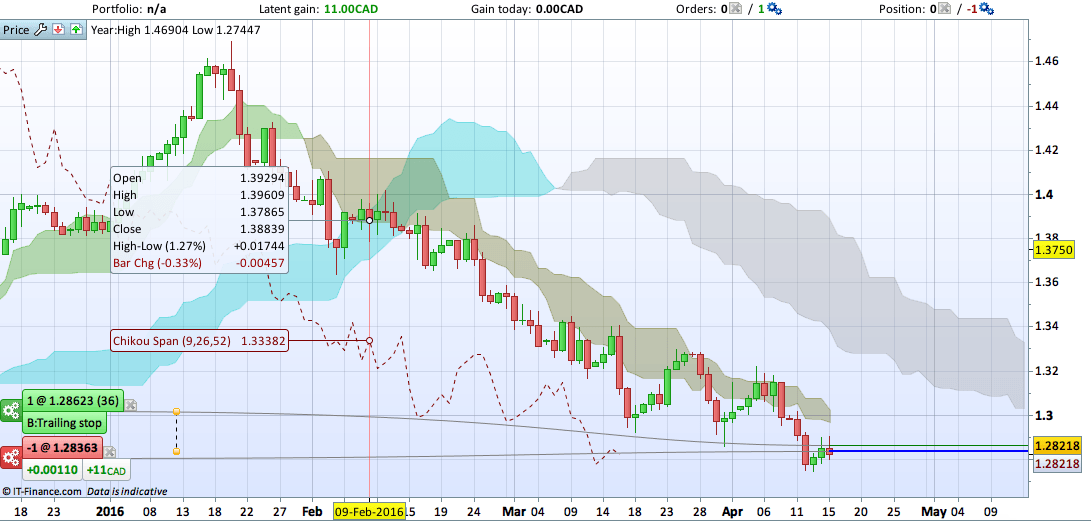The image size is (1091, 521).
Task: Click the close X next to Position 0
Action: (x=944, y=10)
